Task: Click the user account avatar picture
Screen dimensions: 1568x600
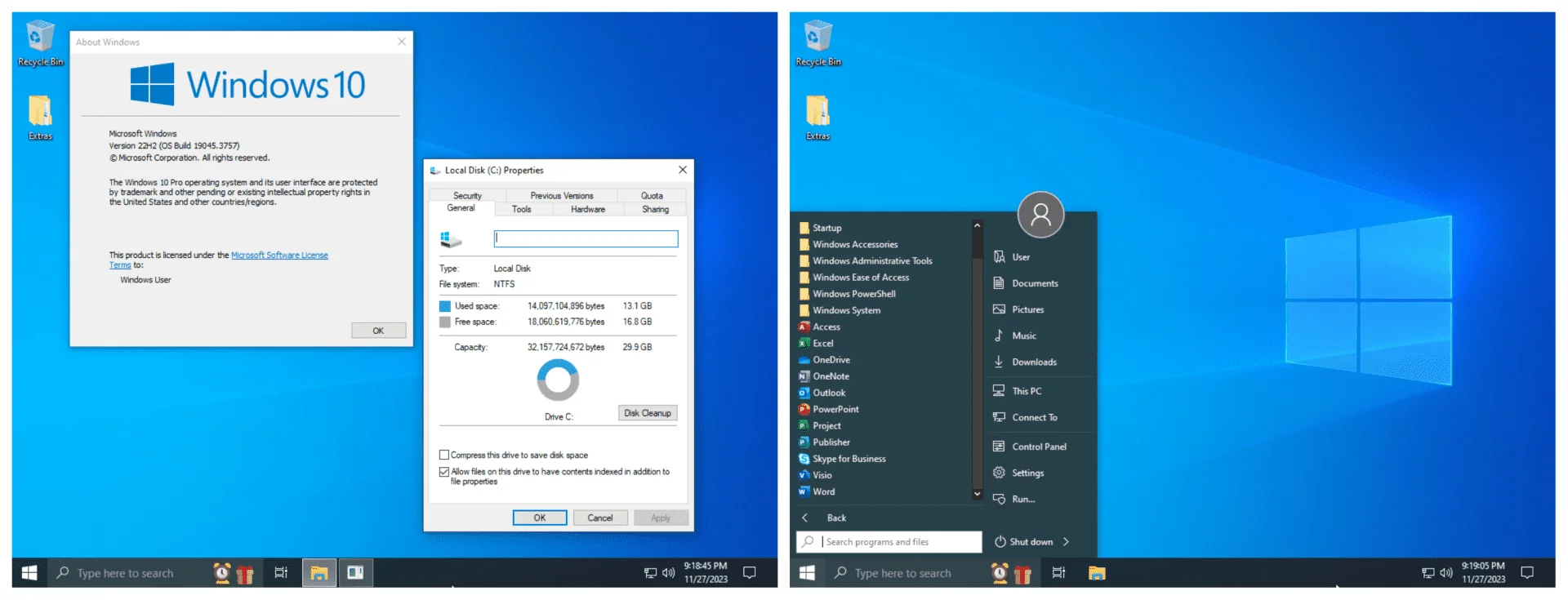Action: [1040, 215]
